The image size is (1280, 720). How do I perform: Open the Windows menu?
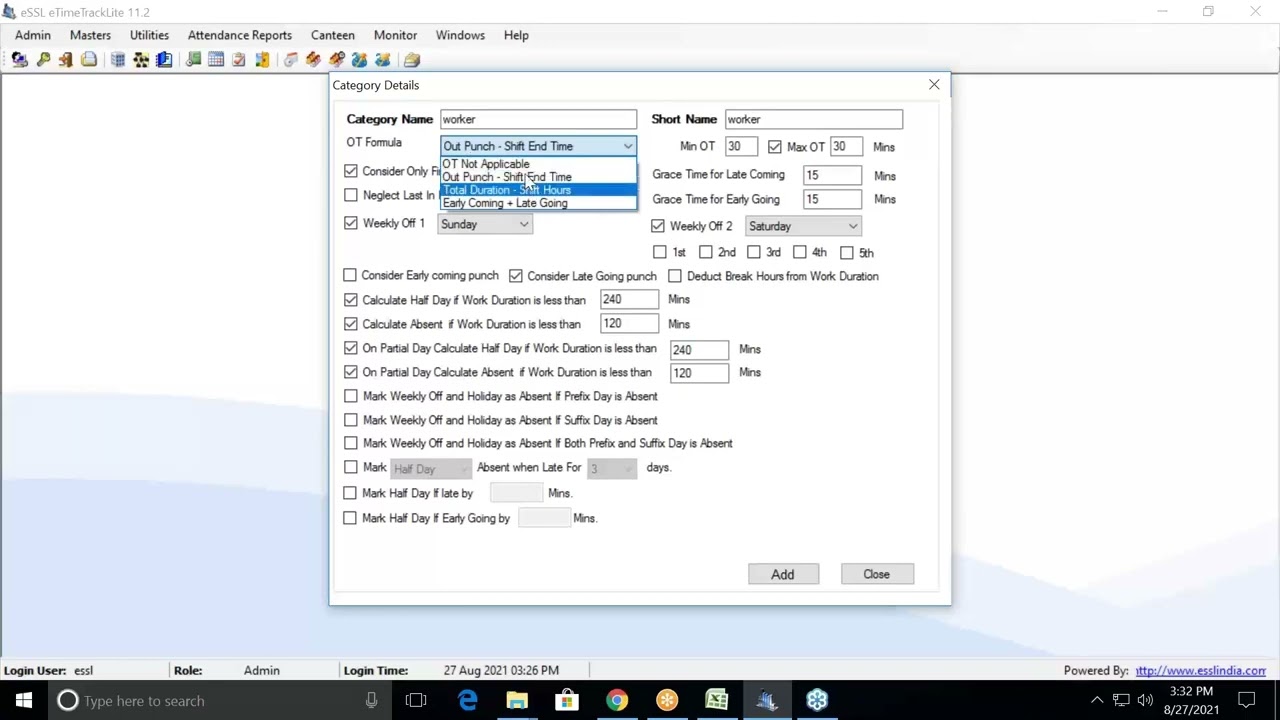(x=460, y=35)
